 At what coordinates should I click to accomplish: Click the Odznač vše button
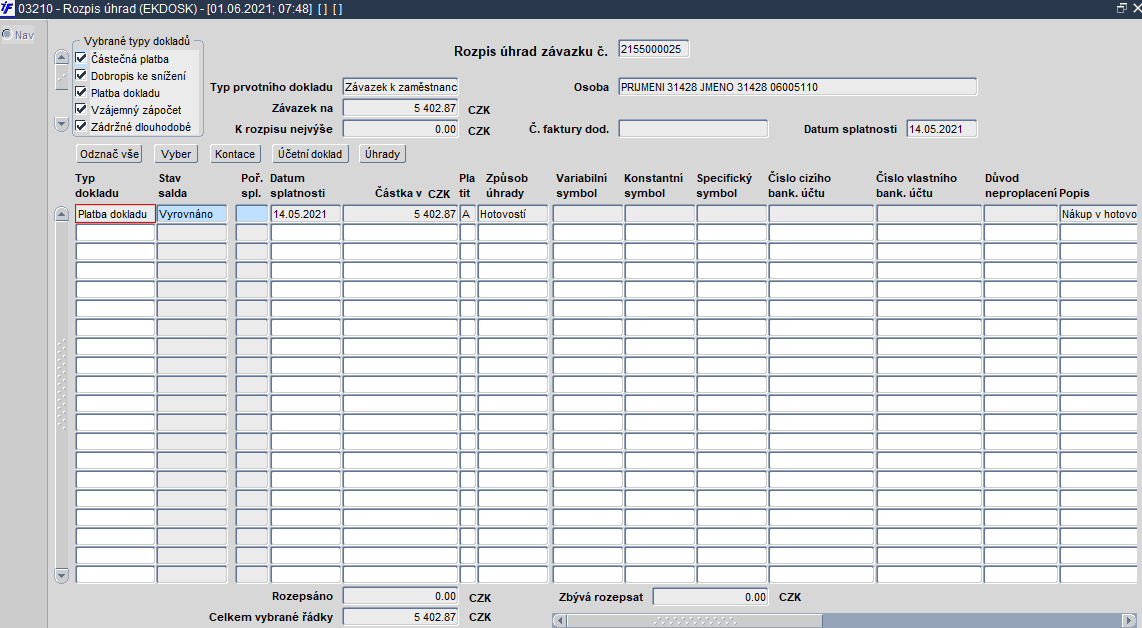pos(109,154)
